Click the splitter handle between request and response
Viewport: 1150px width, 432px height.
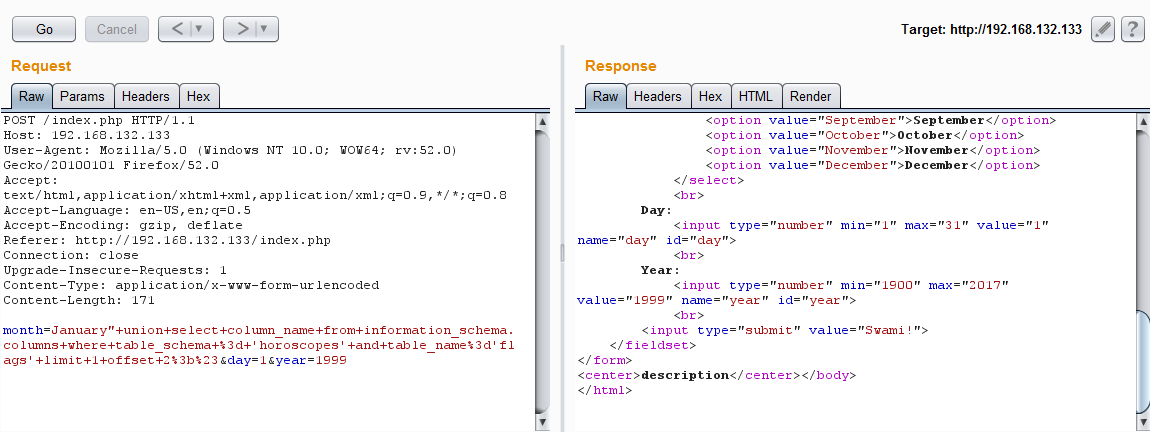point(563,253)
